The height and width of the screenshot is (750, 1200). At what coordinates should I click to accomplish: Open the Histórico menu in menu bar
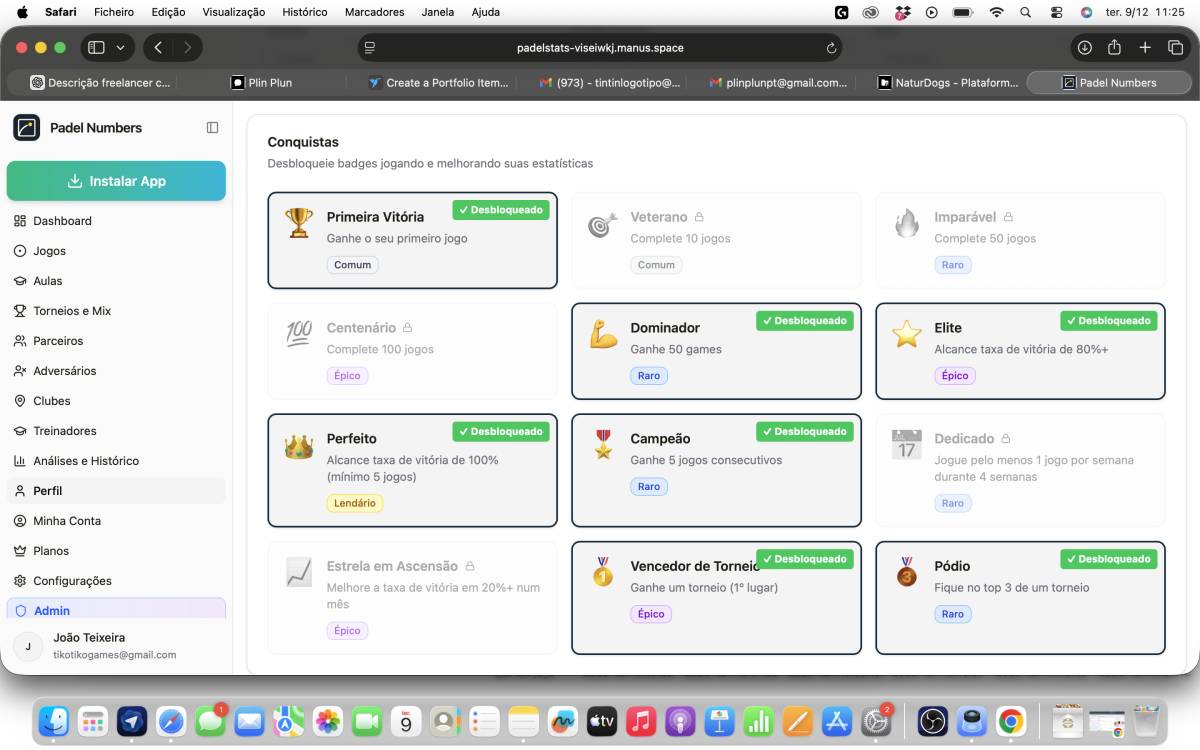point(305,12)
